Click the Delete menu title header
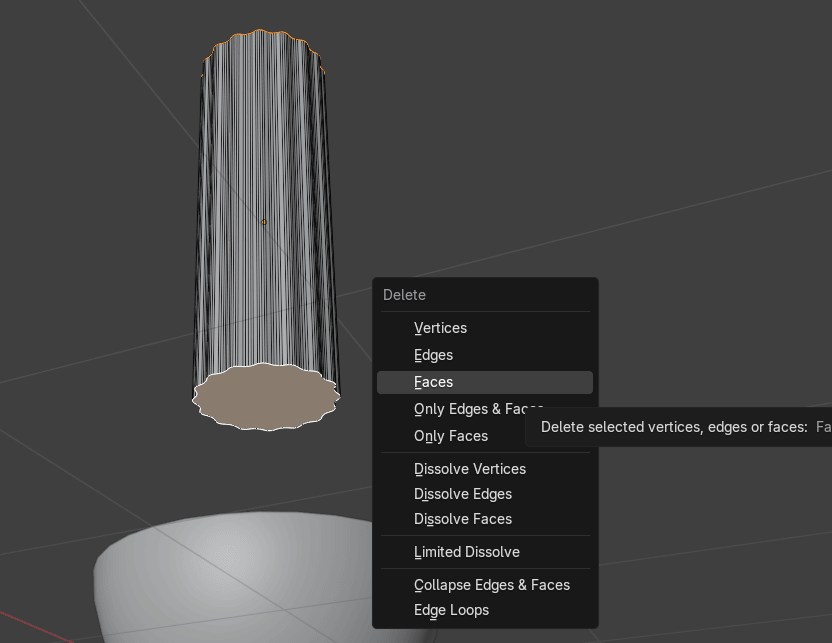 [404, 295]
